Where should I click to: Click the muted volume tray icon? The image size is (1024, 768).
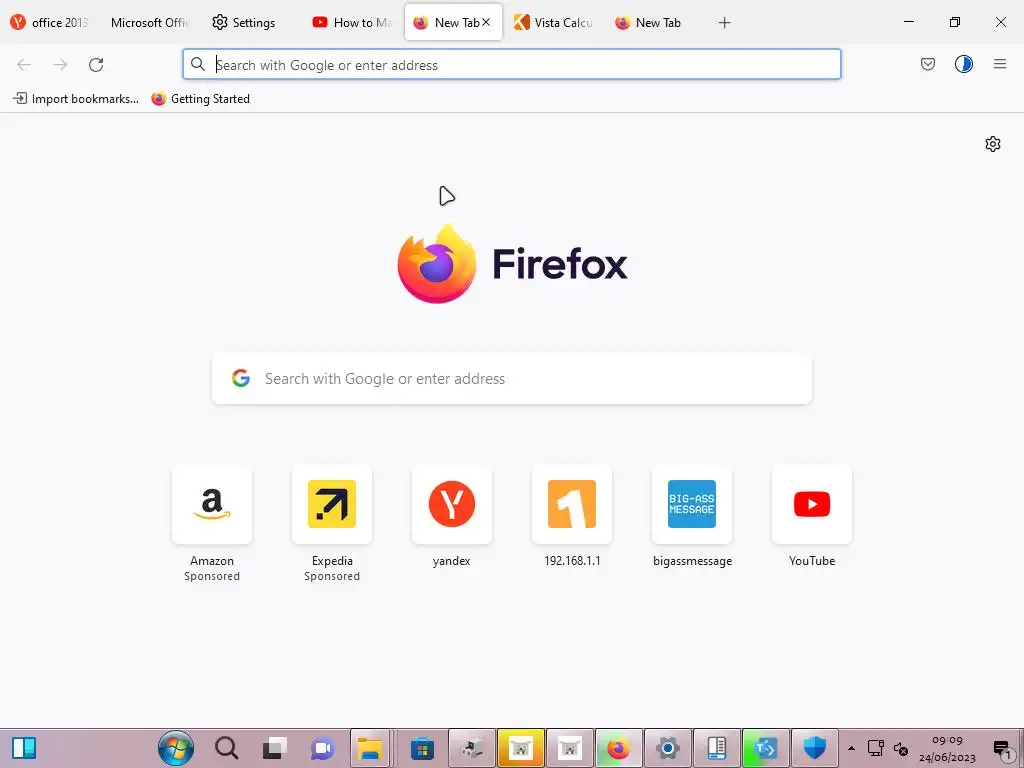[901, 748]
